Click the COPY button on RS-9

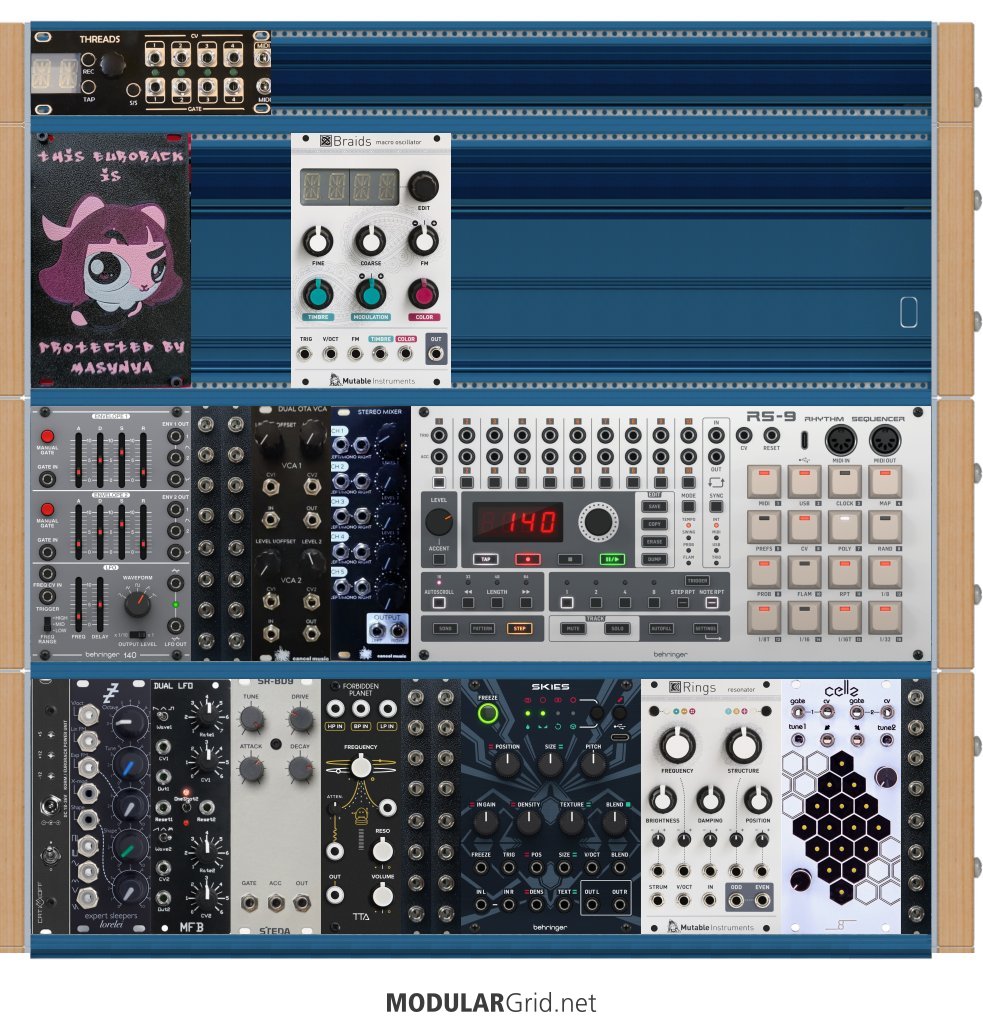[654, 524]
